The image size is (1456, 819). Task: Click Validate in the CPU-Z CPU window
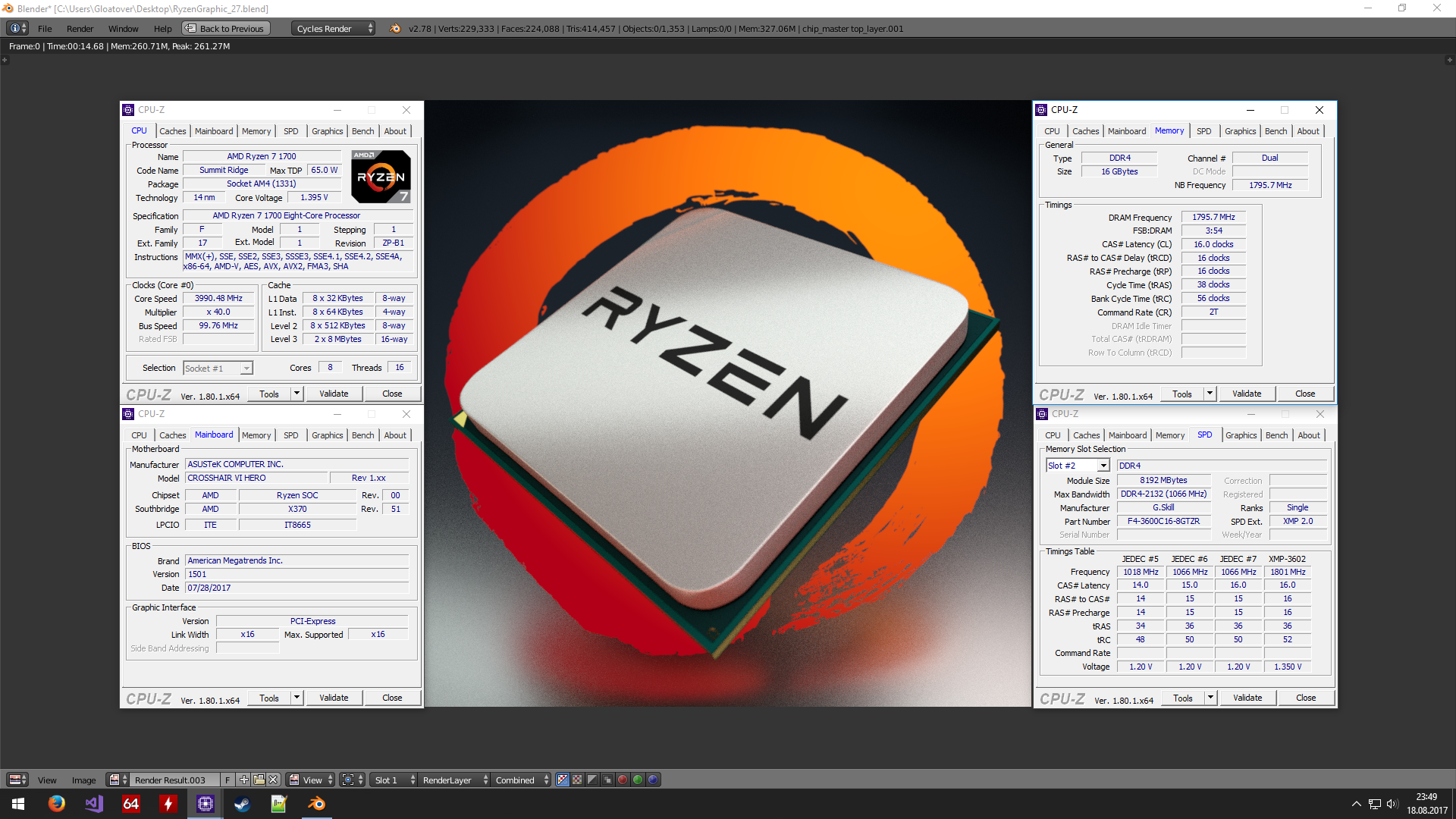click(334, 394)
